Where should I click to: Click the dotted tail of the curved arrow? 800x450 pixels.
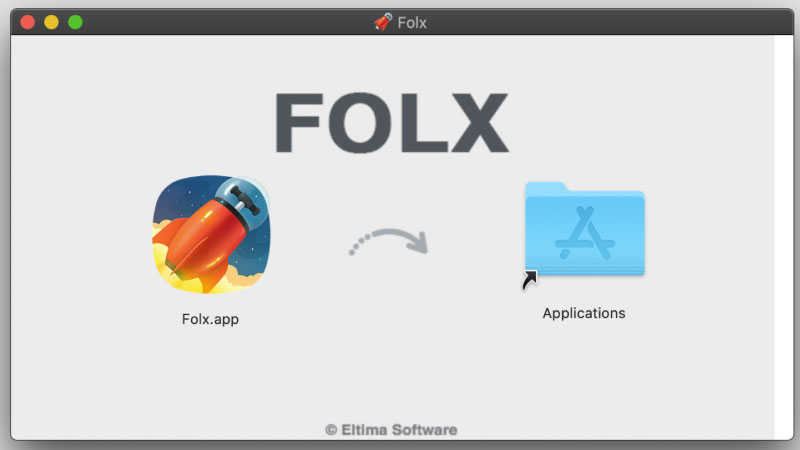click(361, 244)
